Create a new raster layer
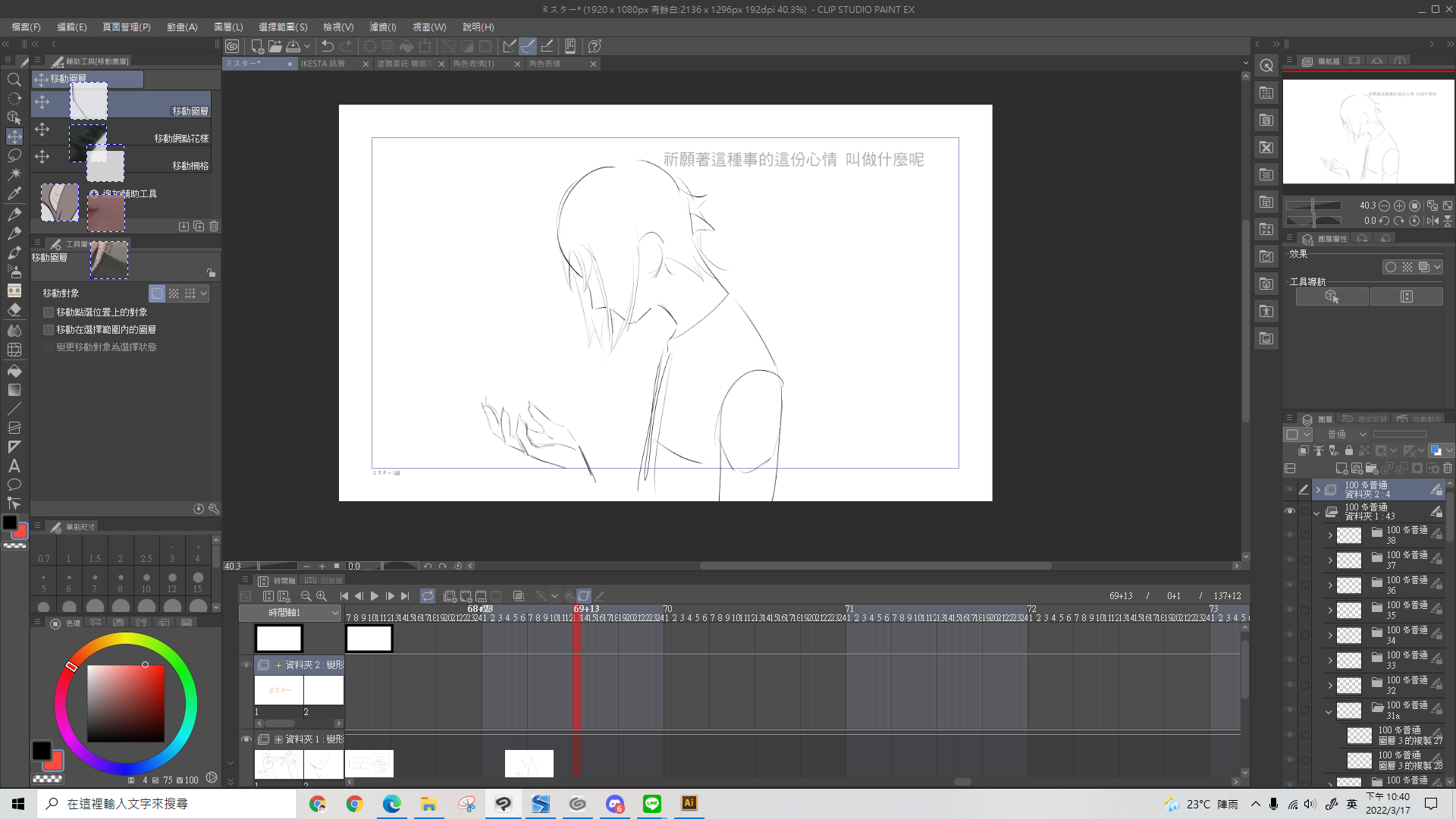Image resolution: width=1456 pixels, height=819 pixels. [1341, 469]
